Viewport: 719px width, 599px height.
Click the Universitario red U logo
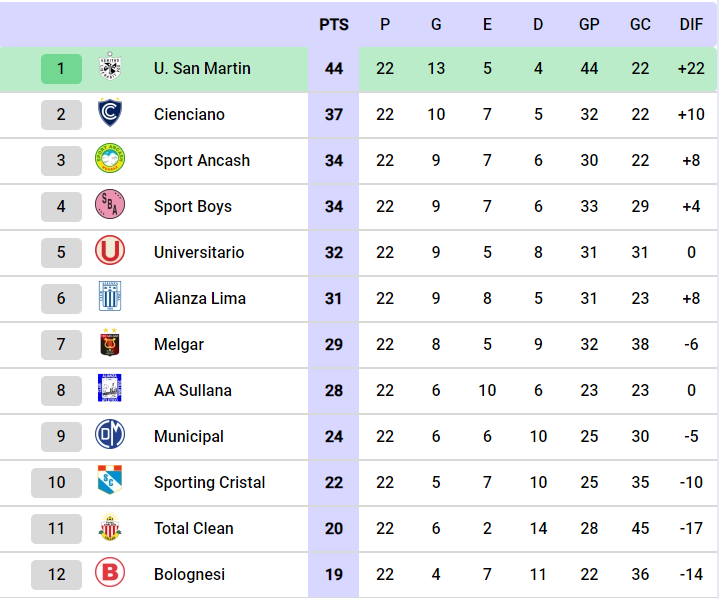[x=110, y=252]
